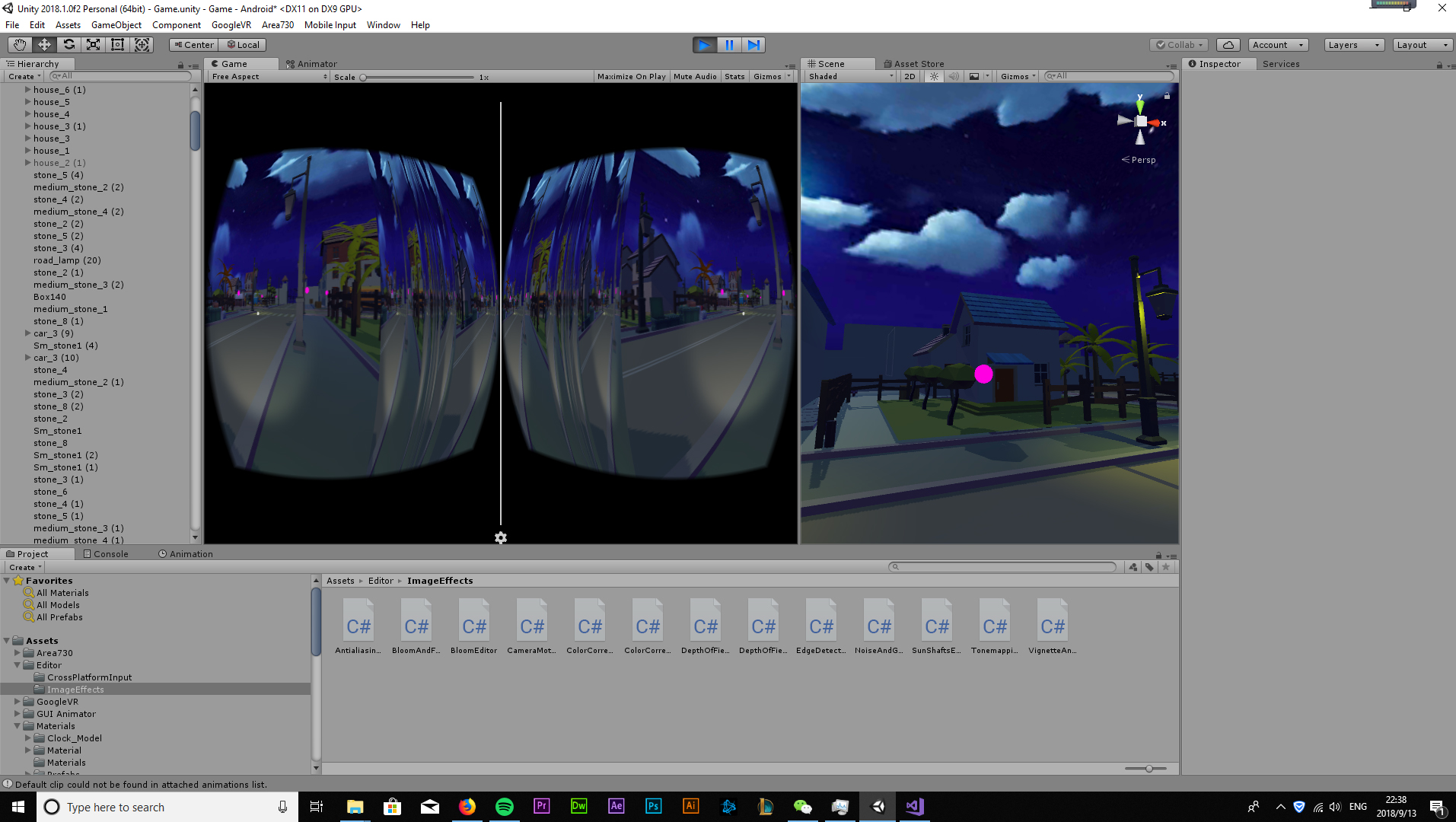Toggle 2D mode in Scene view

tap(910, 77)
